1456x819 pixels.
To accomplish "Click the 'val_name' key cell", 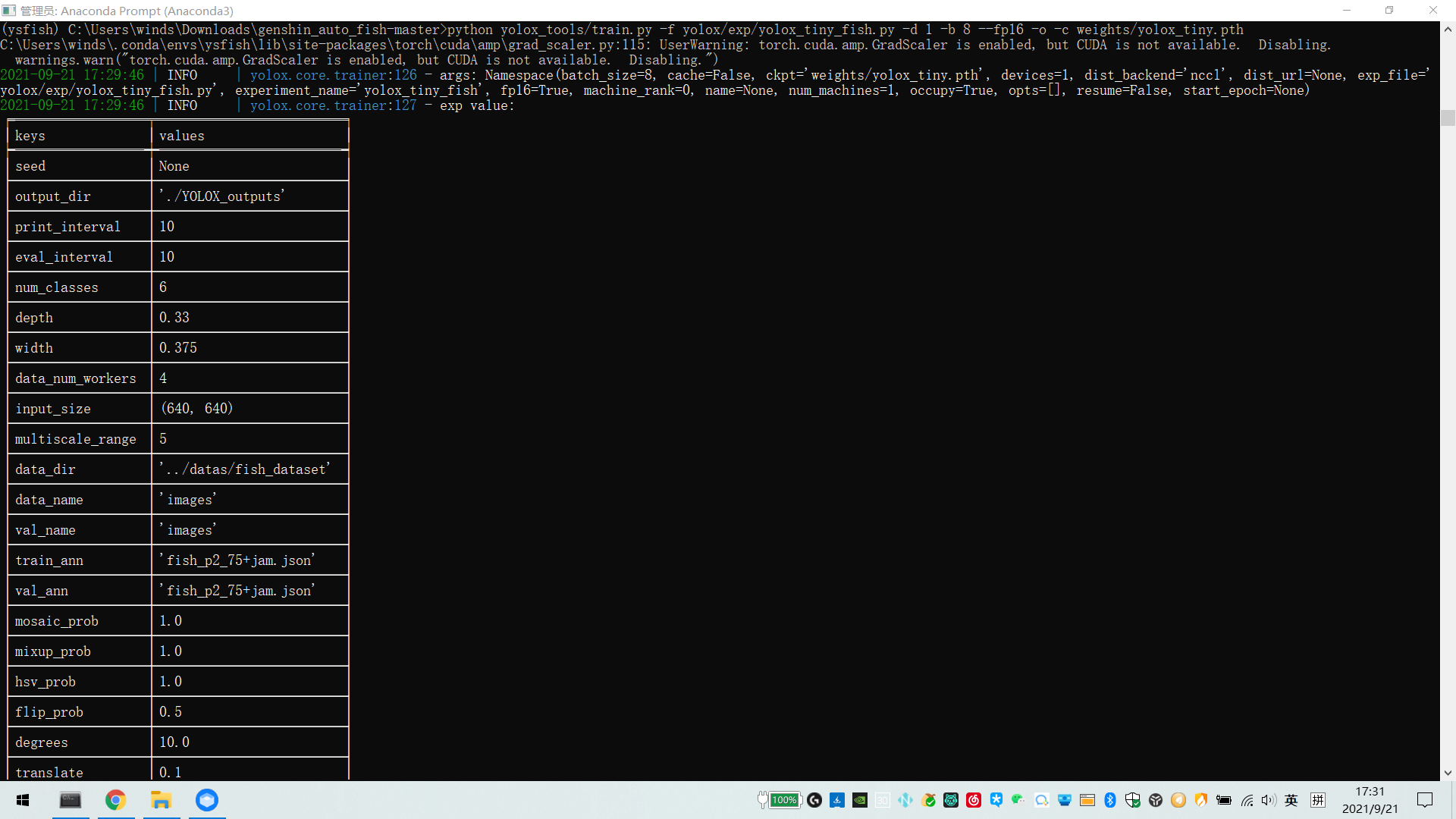I will pyautogui.click(x=80, y=530).
